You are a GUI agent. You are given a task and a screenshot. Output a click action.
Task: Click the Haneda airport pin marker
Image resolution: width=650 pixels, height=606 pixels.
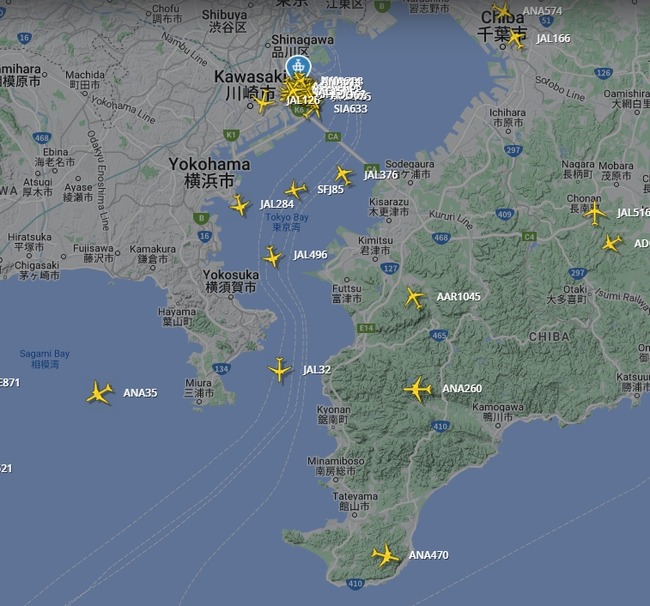298,66
